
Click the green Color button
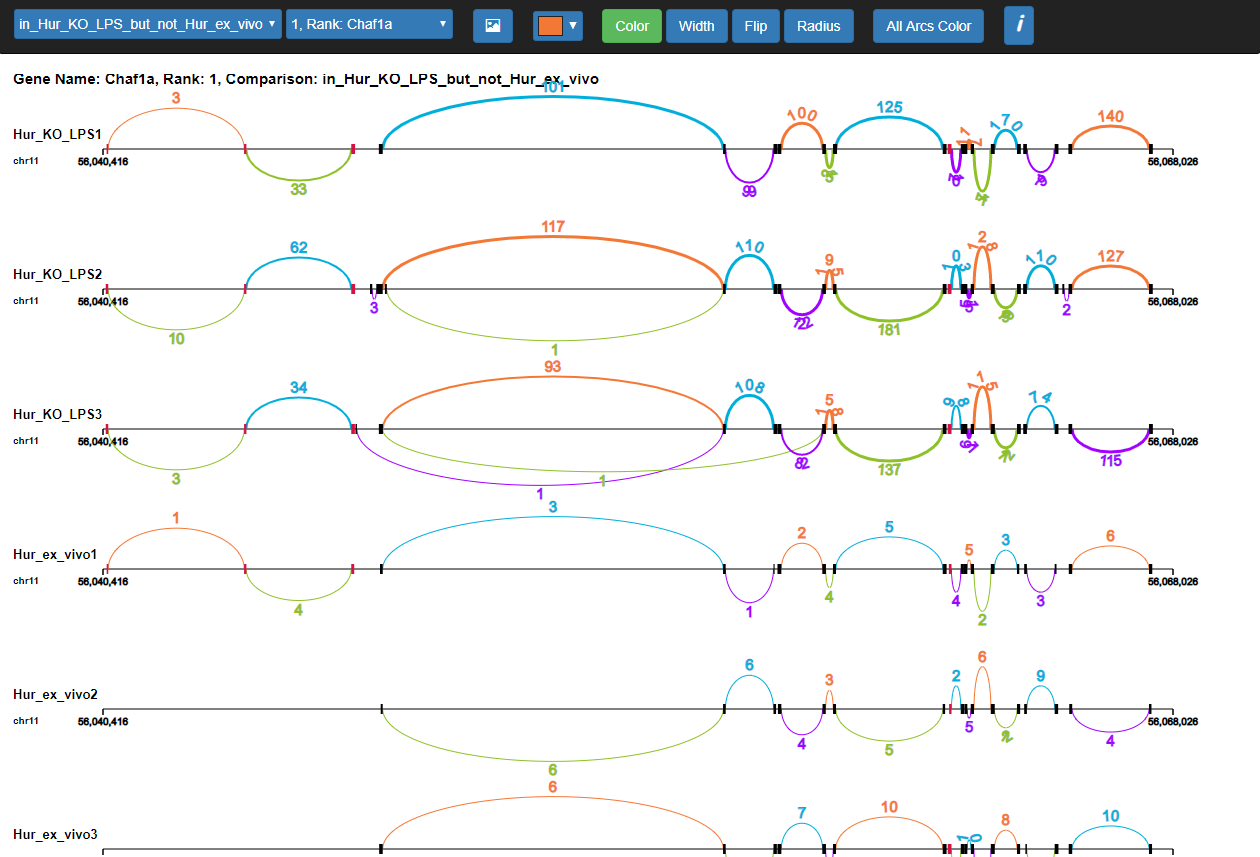pyautogui.click(x=631, y=26)
